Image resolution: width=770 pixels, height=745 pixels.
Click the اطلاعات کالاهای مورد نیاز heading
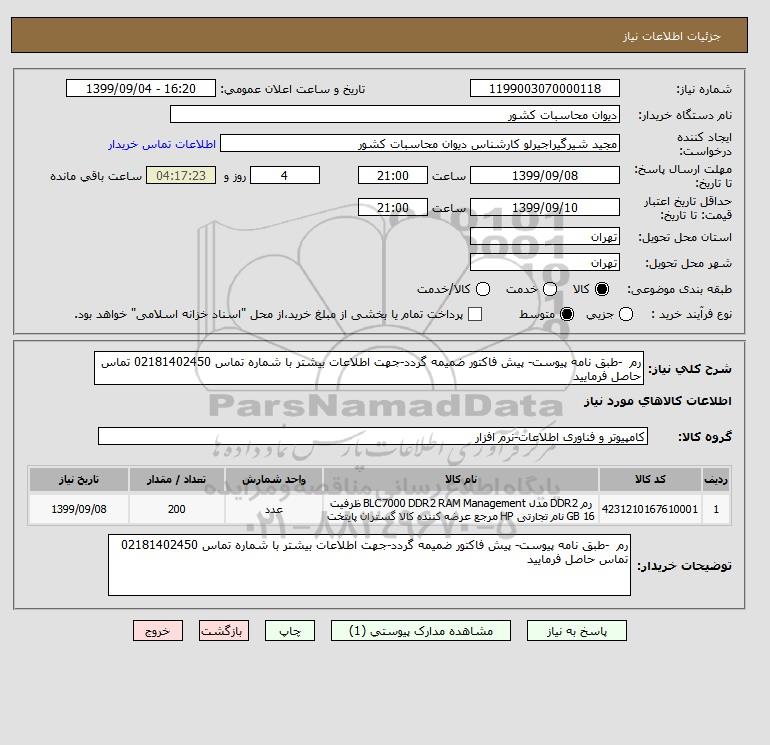coord(658,401)
